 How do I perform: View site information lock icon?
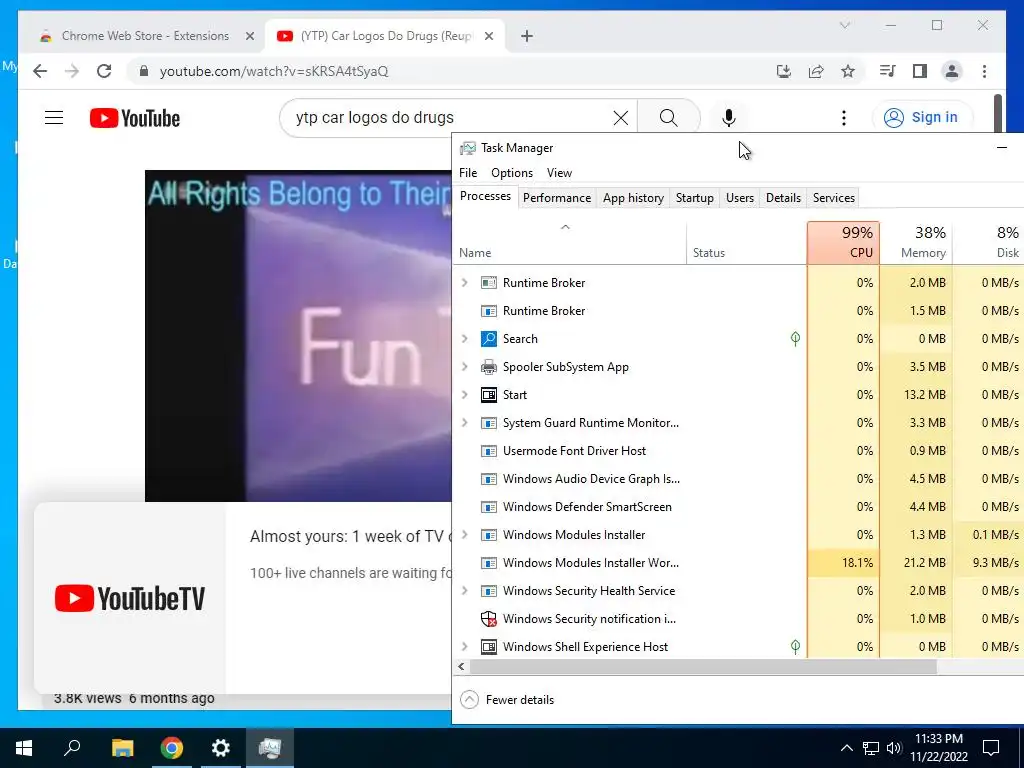tap(144, 71)
